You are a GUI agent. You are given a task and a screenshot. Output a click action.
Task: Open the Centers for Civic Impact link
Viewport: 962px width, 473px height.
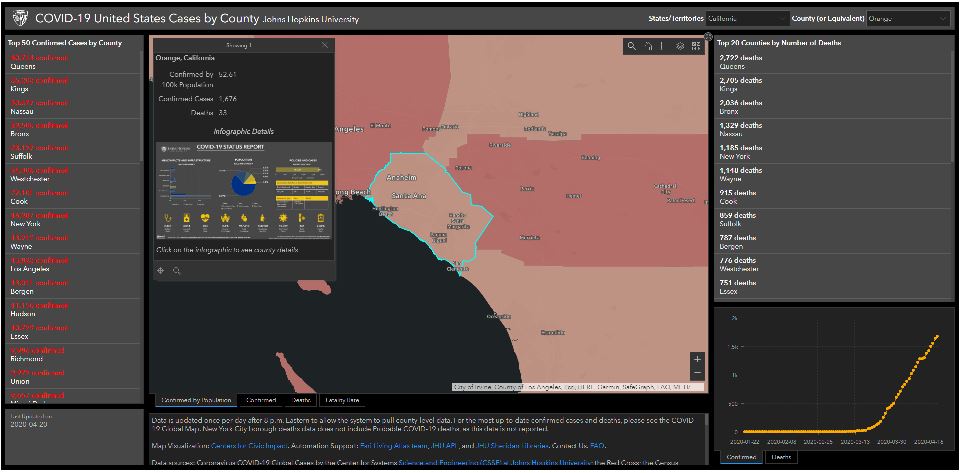[247, 445]
